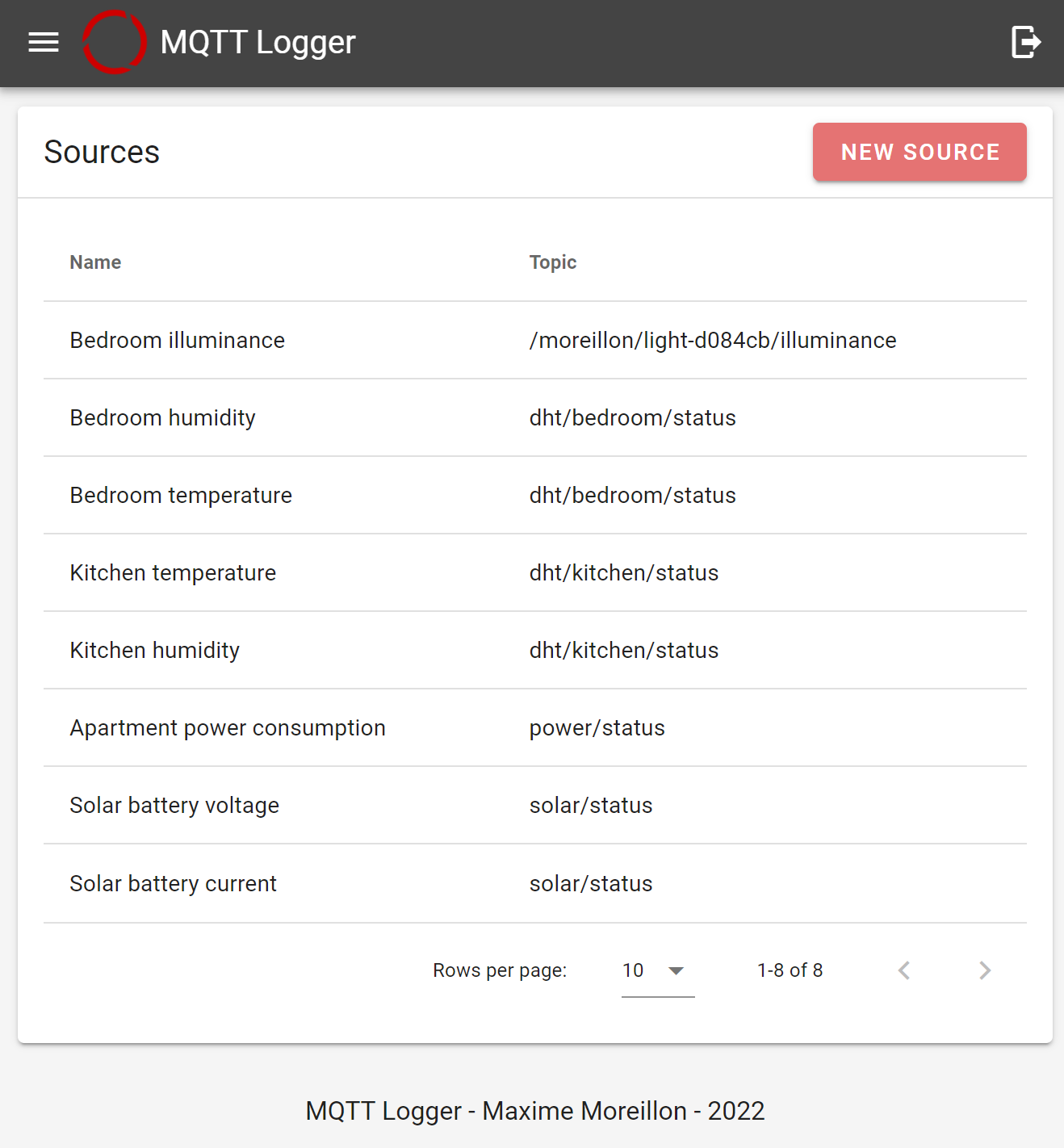Click the logout icon in header
Image resolution: width=1064 pixels, height=1148 pixels.
click(x=1025, y=42)
